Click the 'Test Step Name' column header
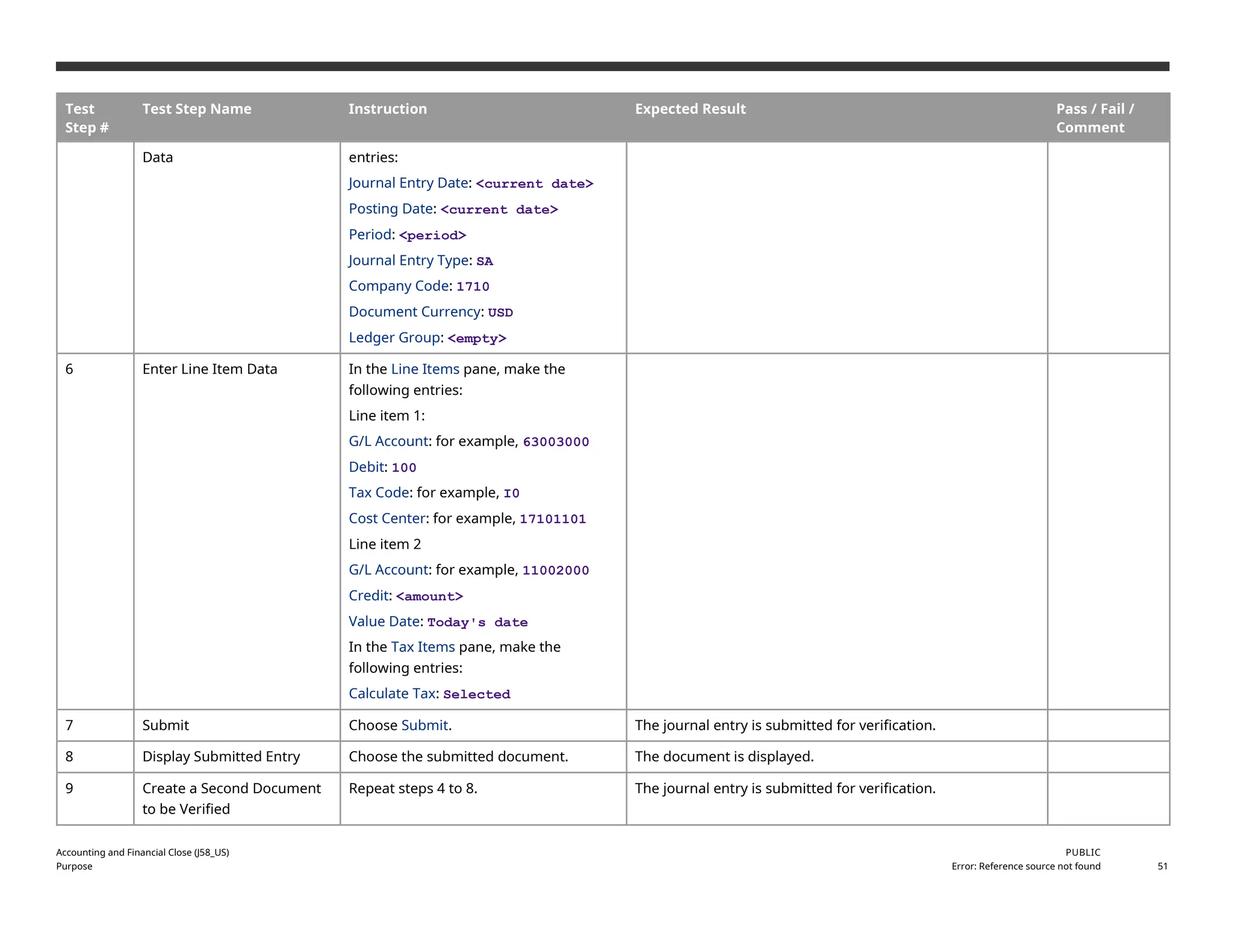The width and height of the screenshot is (1233, 952). pyautogui.click(x=197, y=109)
